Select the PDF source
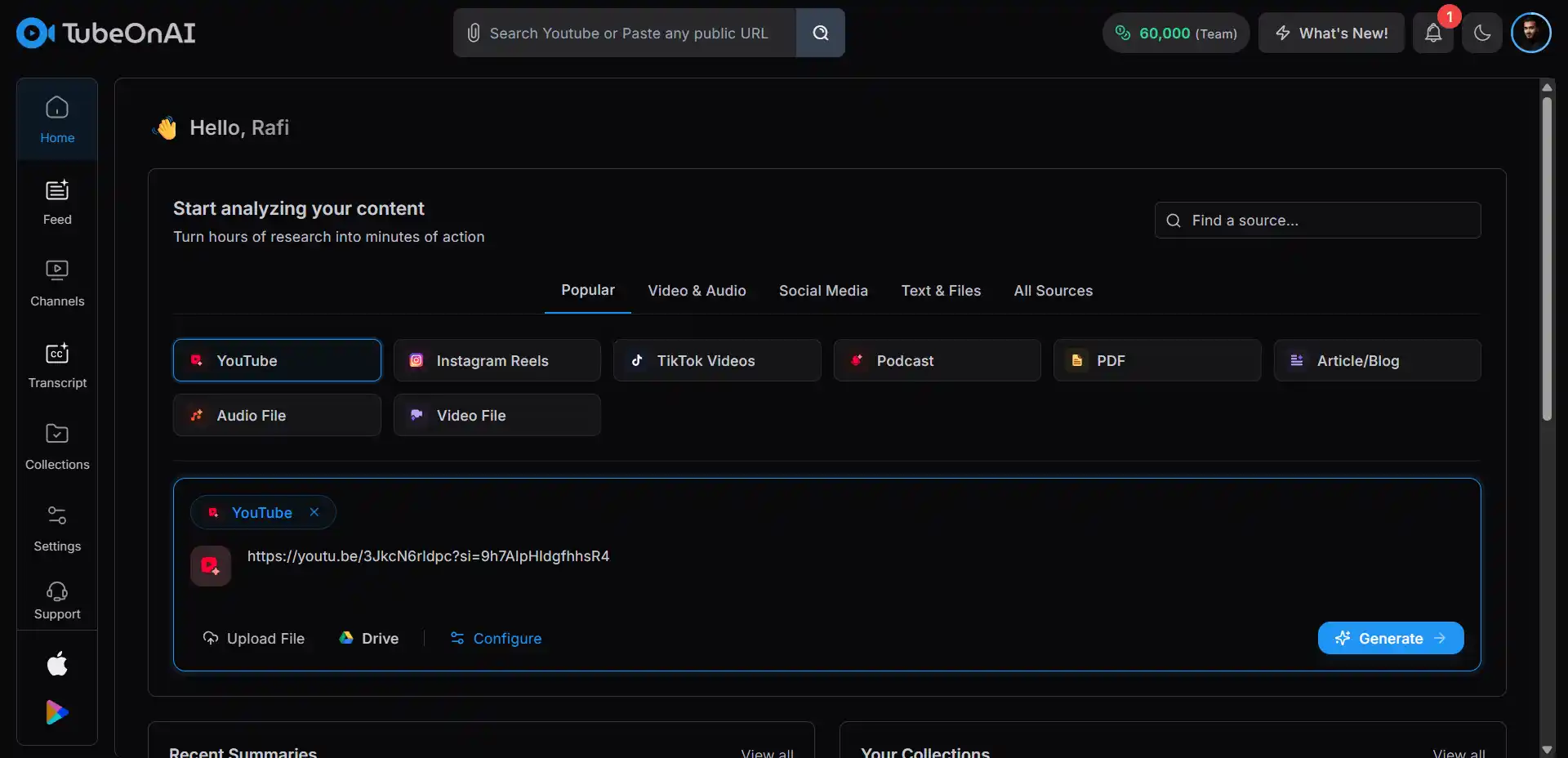The height and width of the screenshot is (758, 1568). pos(1157,360)
